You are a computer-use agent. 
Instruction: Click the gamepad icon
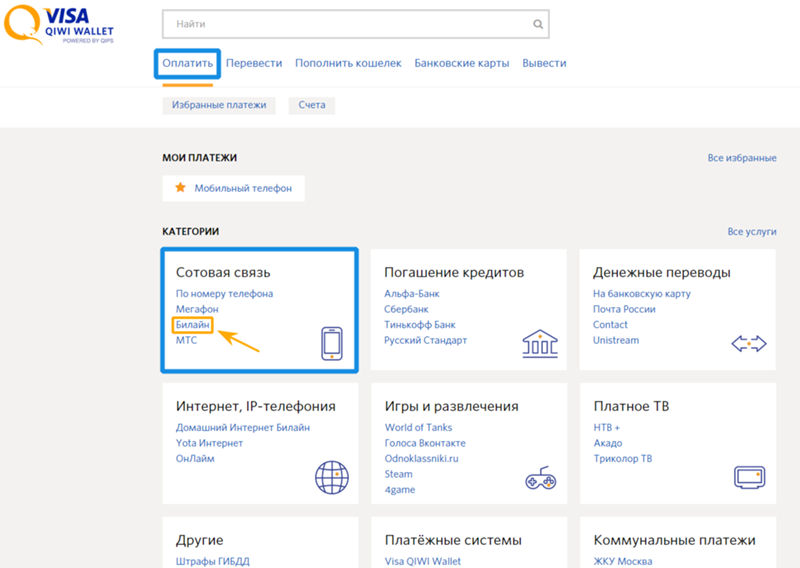tap(541, 478)
